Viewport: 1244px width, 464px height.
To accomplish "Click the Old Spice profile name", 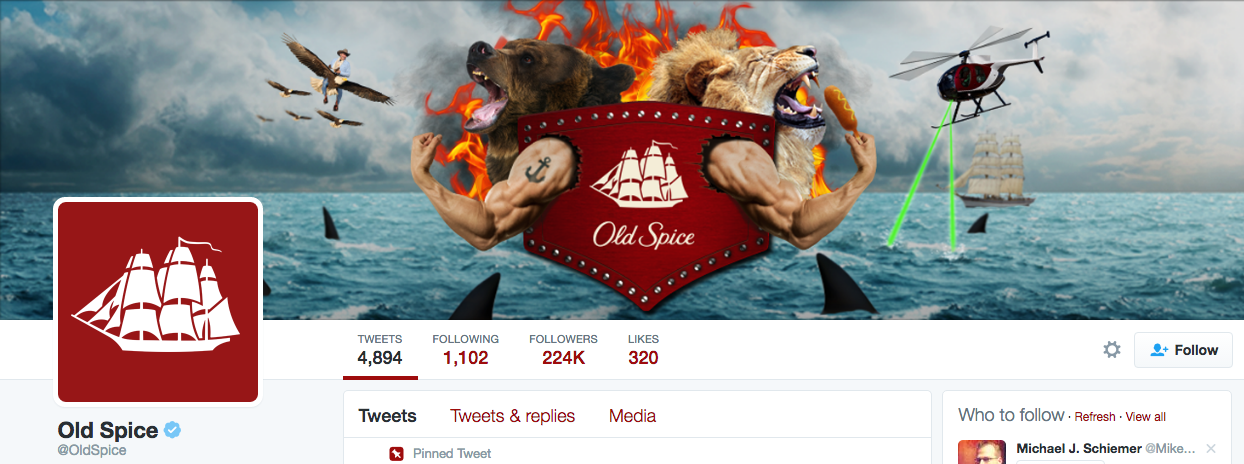I will click(x=108, y=430).
